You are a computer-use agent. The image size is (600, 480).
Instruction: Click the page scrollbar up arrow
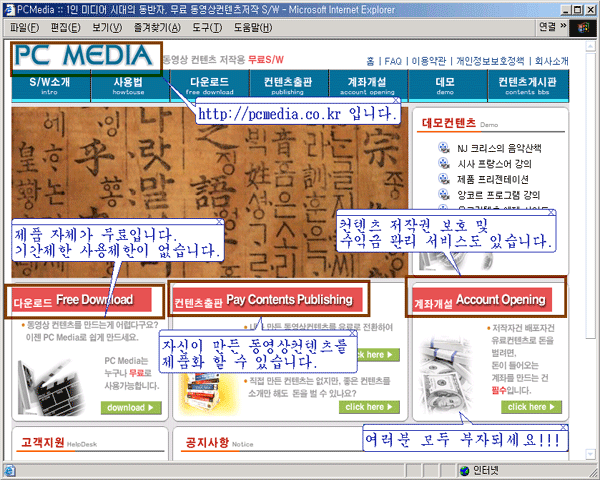[x=590, y=47]
